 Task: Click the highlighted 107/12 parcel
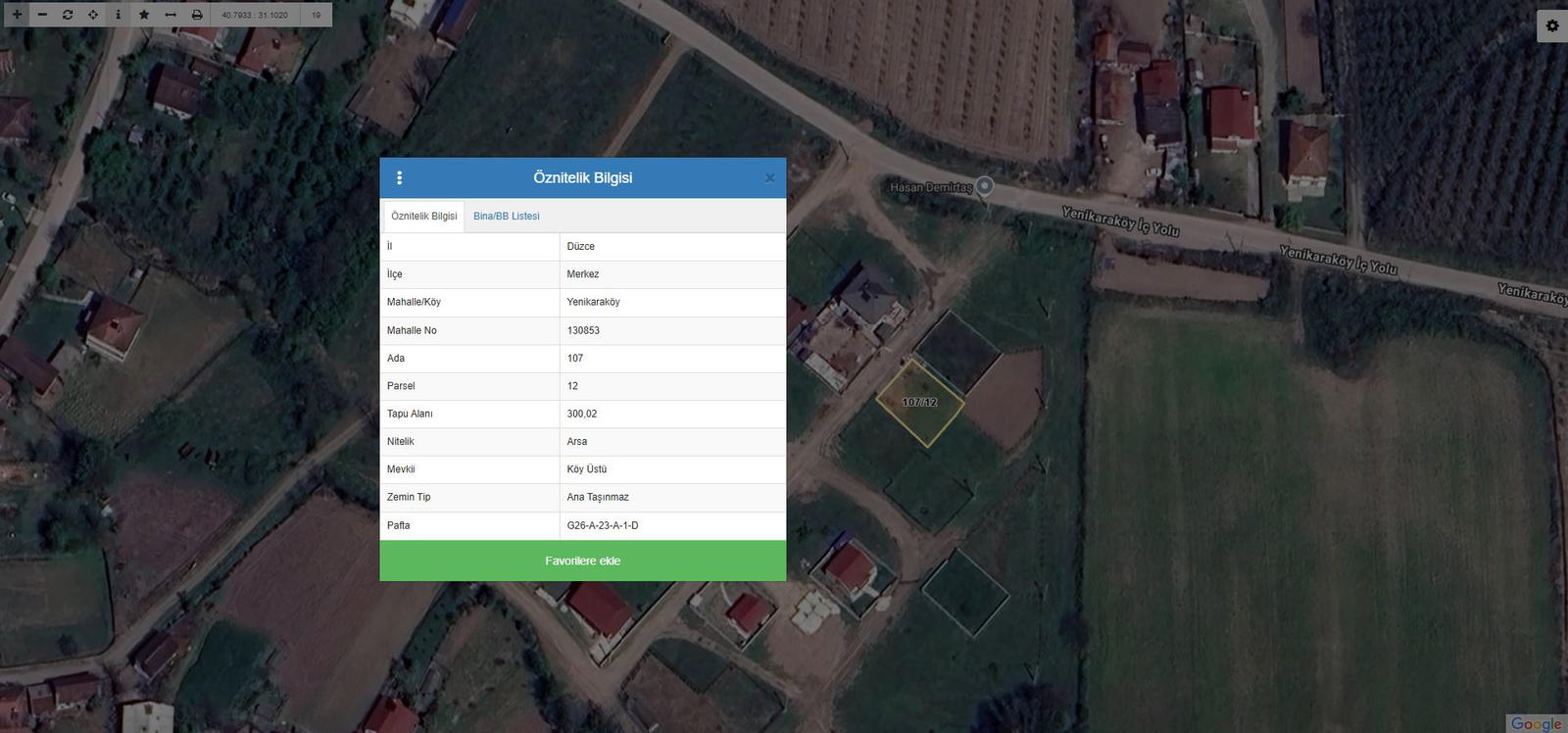919,403
